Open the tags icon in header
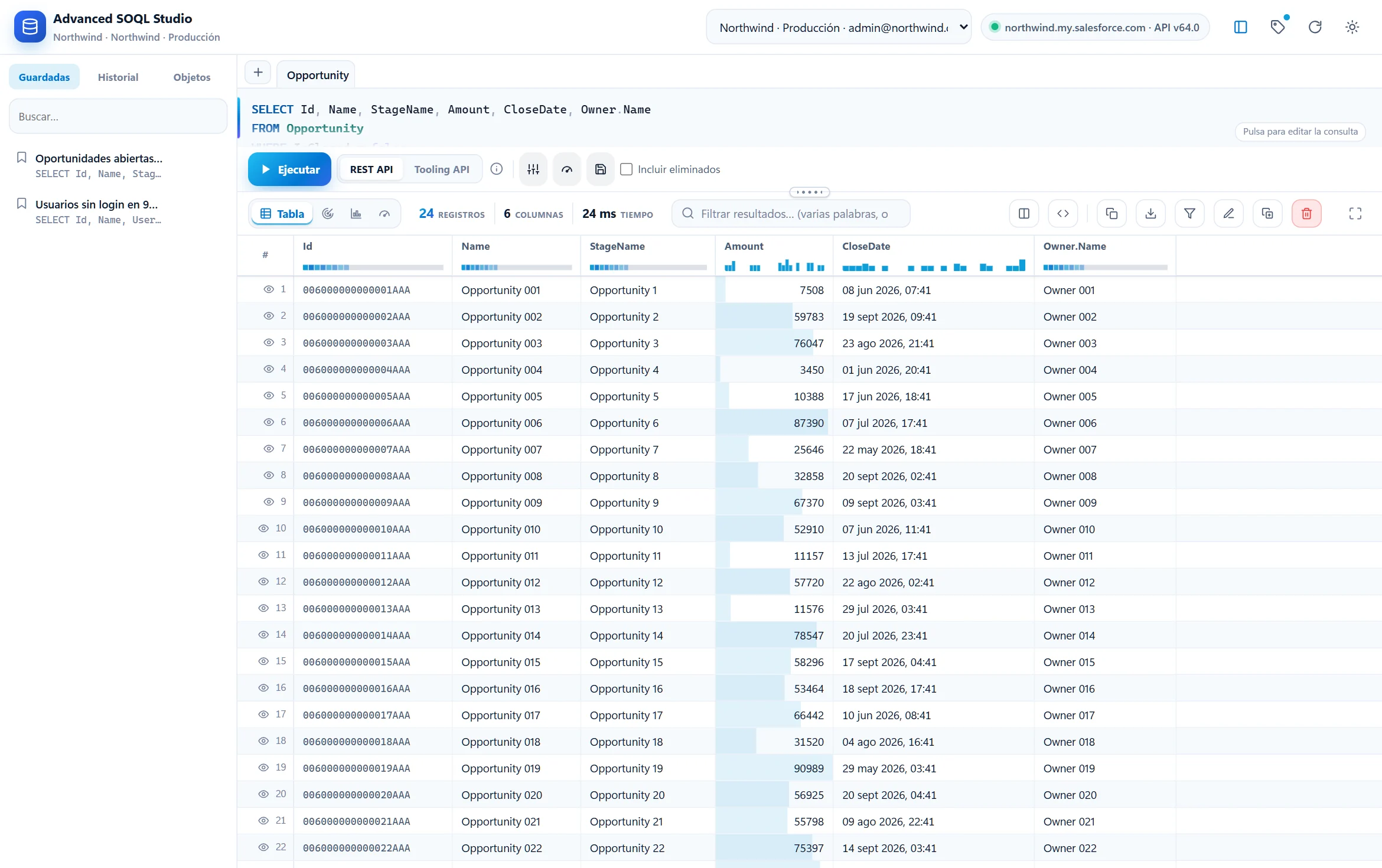 tap(1277, 27)
